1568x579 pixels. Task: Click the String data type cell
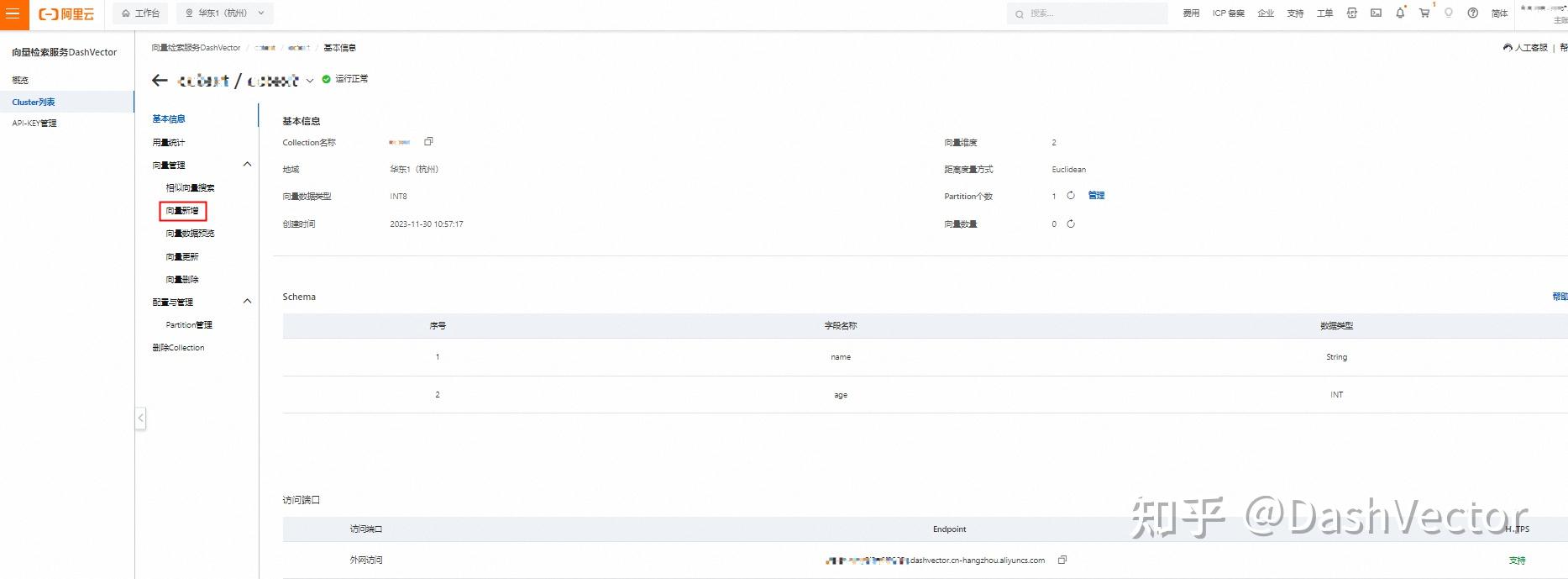(x=1336, y=357)
